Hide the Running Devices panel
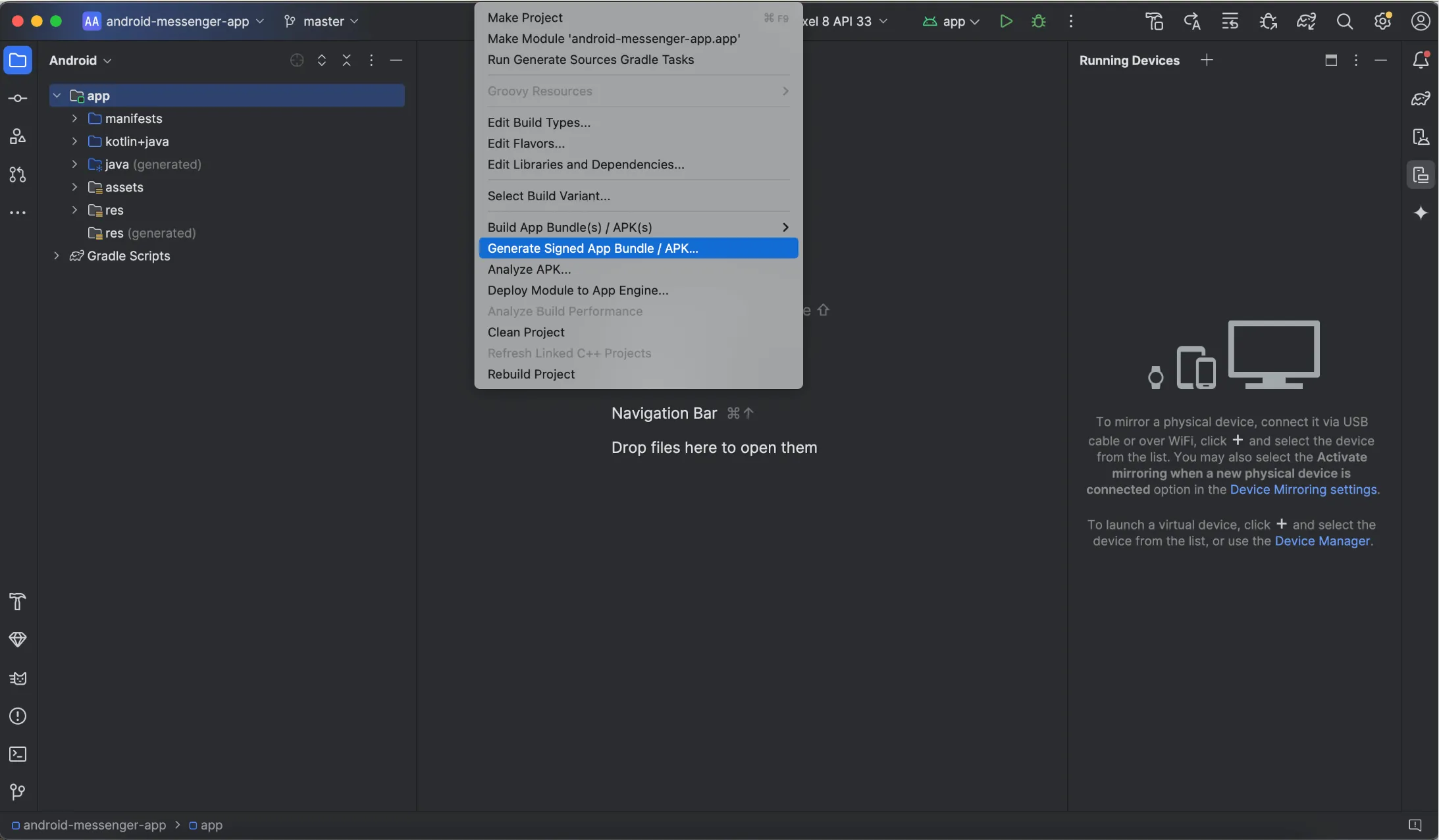The height and width of the screenshot is (840, 1439). [1381, 60]
